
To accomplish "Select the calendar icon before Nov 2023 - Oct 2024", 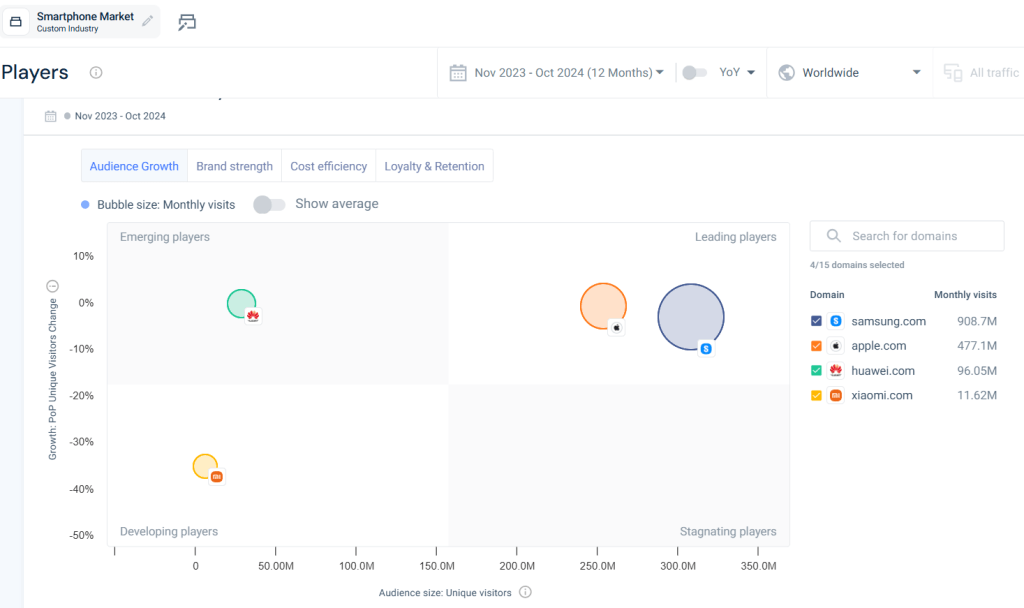I will point(458,71).
